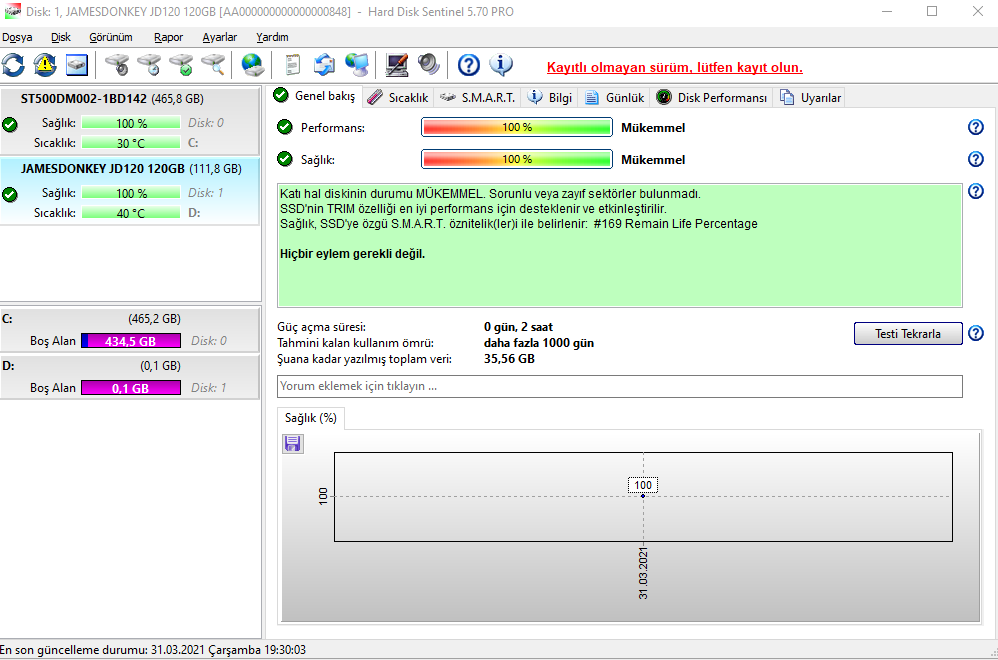Switch to the Sıcaklık tab
The image size is (998, 660).
click(x=398, y=98)
